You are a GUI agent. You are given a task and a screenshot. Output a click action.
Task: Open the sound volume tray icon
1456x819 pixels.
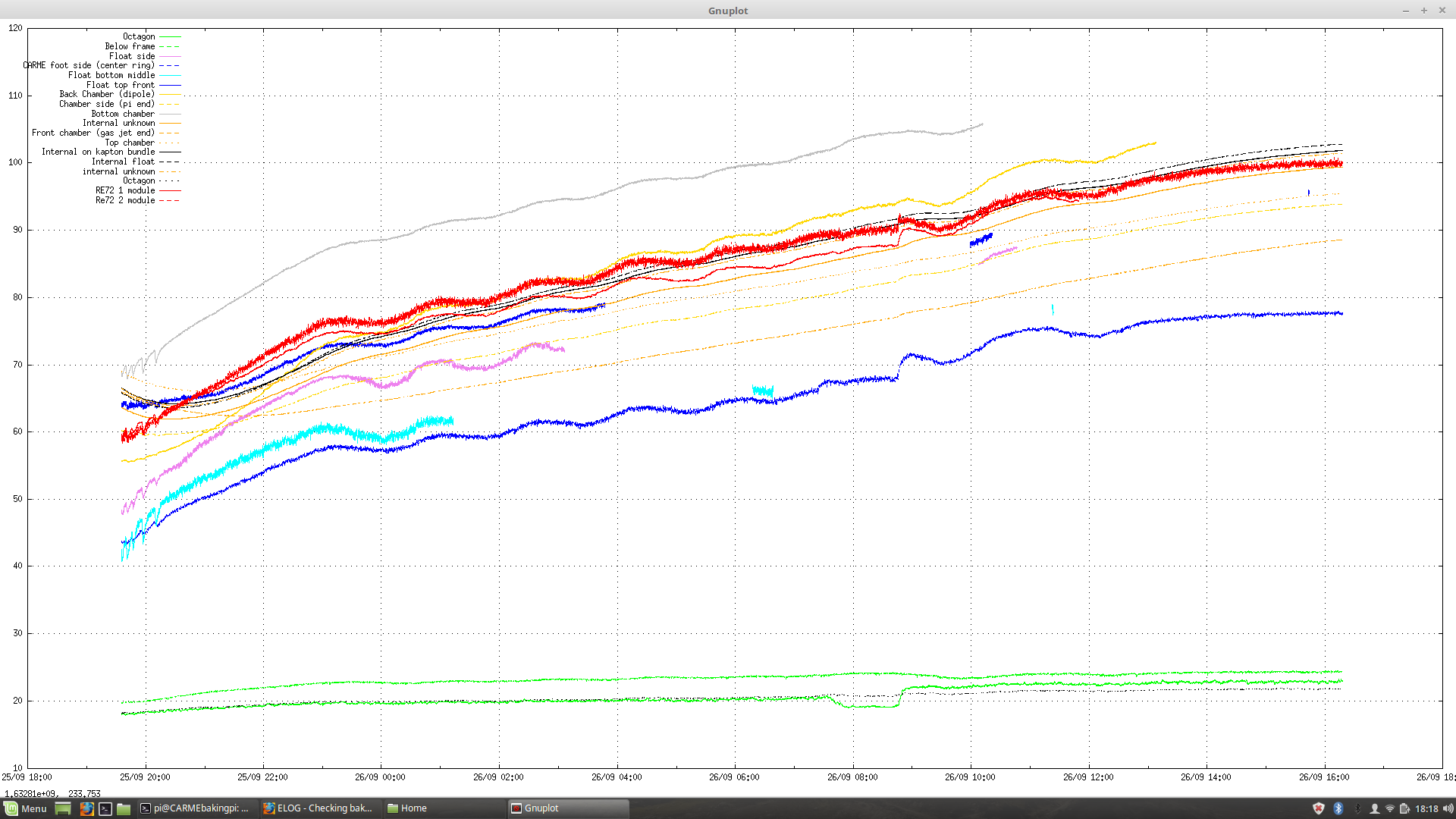pyautogui.click(x=1448, y=808)
